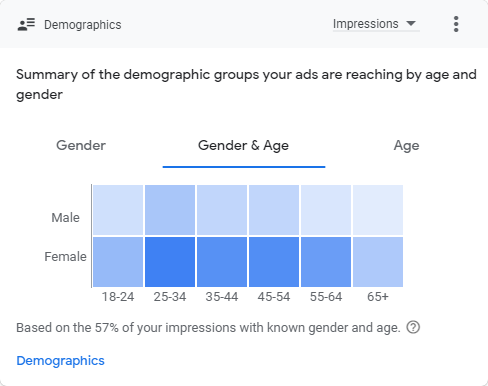Click the Female 35-44 heatmap cell
488x386 pixels.
pos(222,262)
